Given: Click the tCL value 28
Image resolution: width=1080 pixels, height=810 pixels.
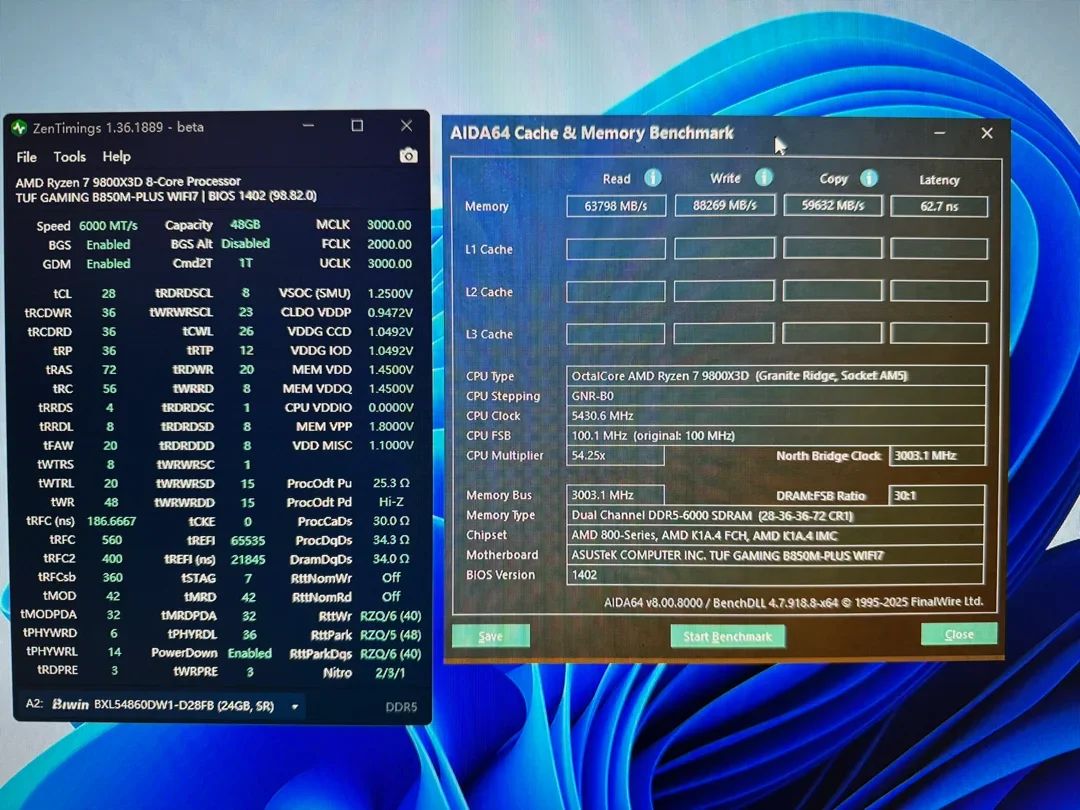Looking at the screenshot, I should pyautogui.click(x=109, y=293).
